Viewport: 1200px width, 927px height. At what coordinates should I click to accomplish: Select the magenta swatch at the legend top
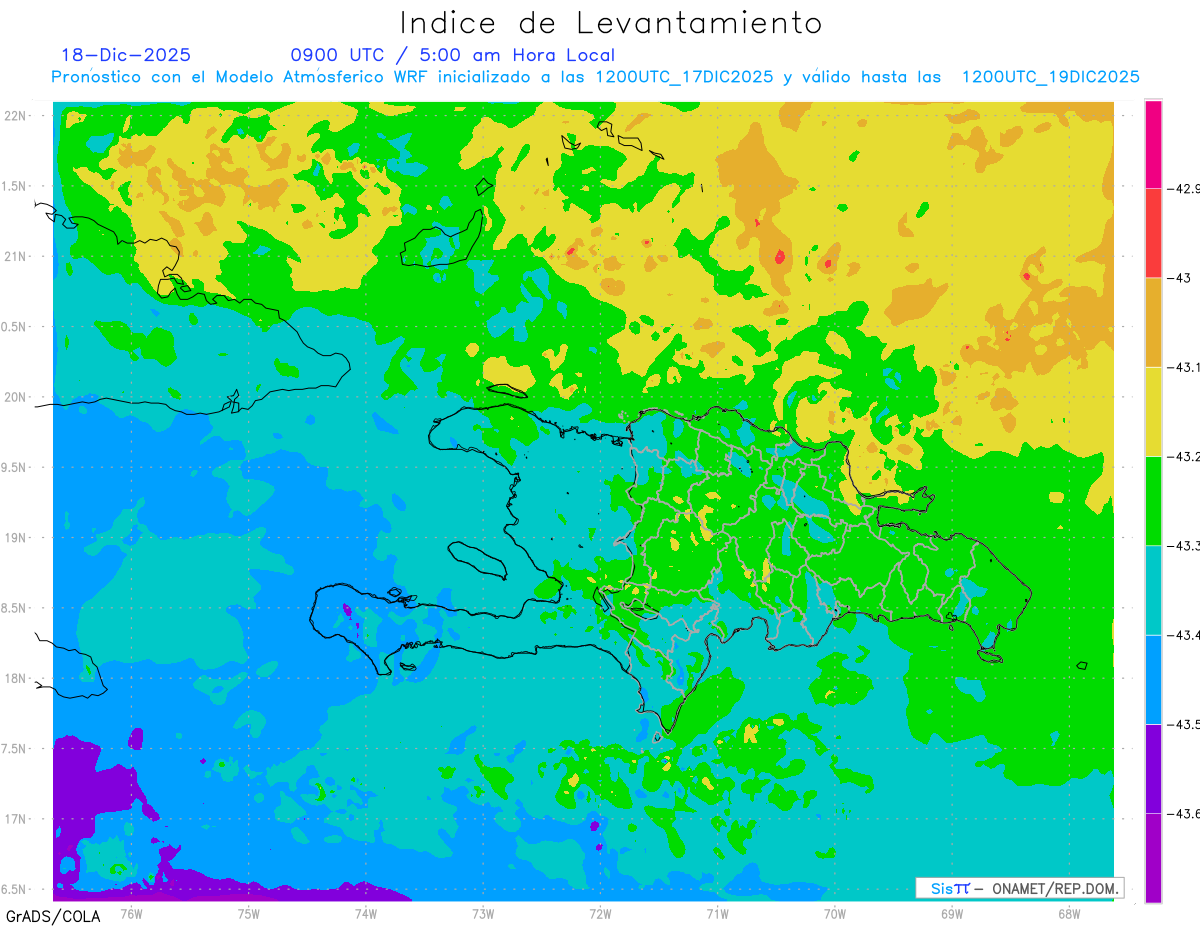[1153, 144]
